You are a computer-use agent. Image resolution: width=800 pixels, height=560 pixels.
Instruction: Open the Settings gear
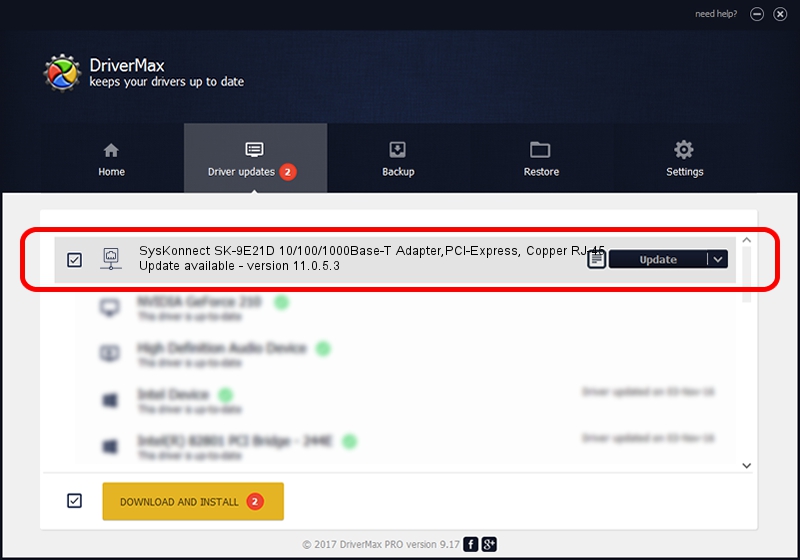[x=684, y=159]
